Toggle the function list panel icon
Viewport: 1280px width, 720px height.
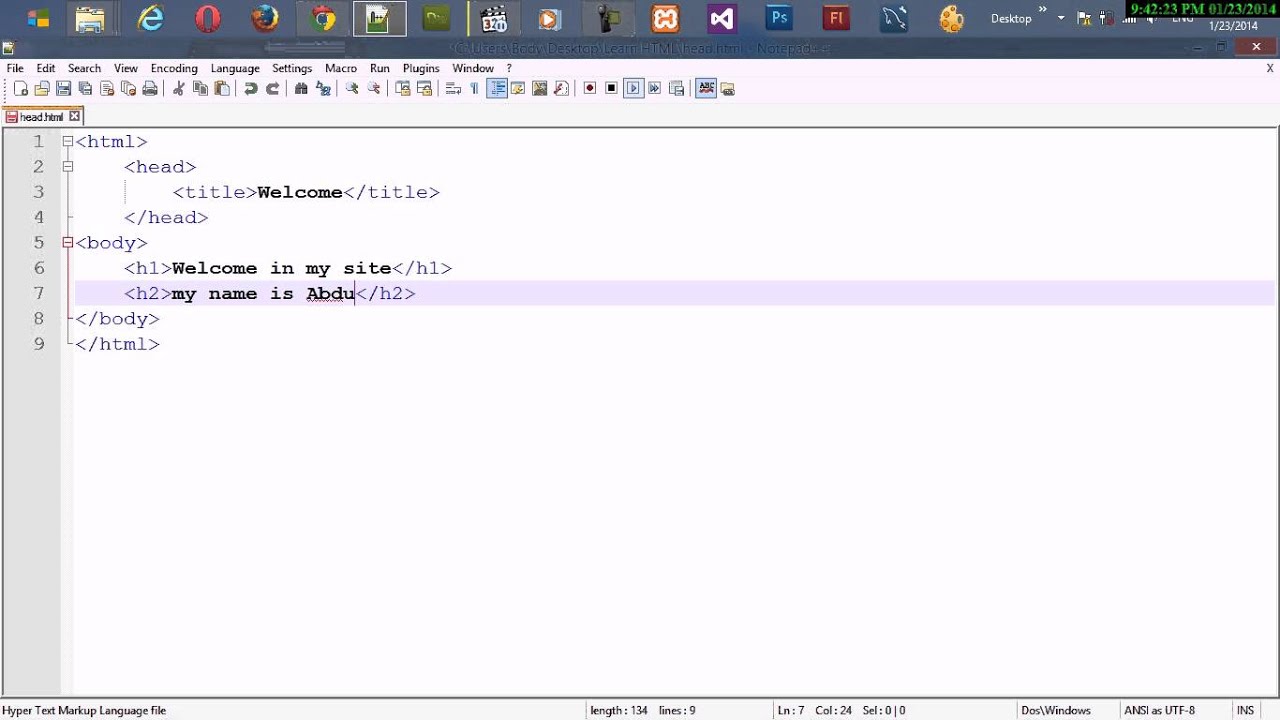pyautogui.click(x=562, y=89)
